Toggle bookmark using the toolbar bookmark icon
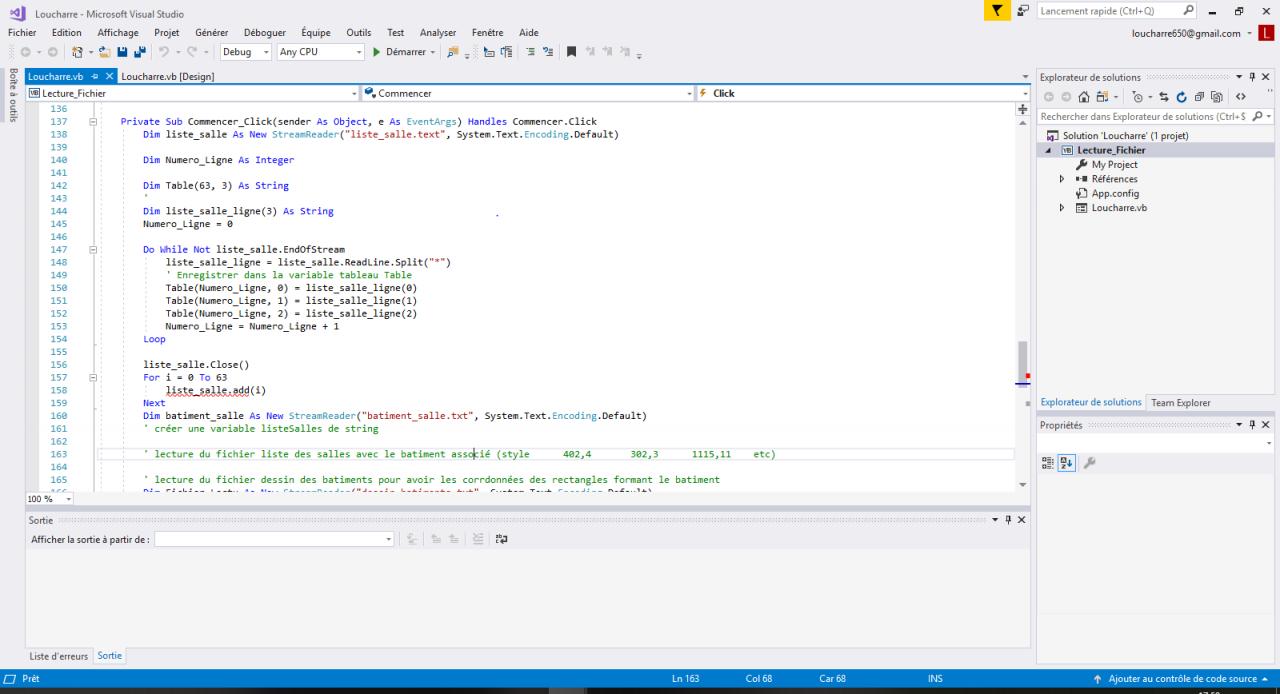This screenshot has height=694, width=1280. 572,52
